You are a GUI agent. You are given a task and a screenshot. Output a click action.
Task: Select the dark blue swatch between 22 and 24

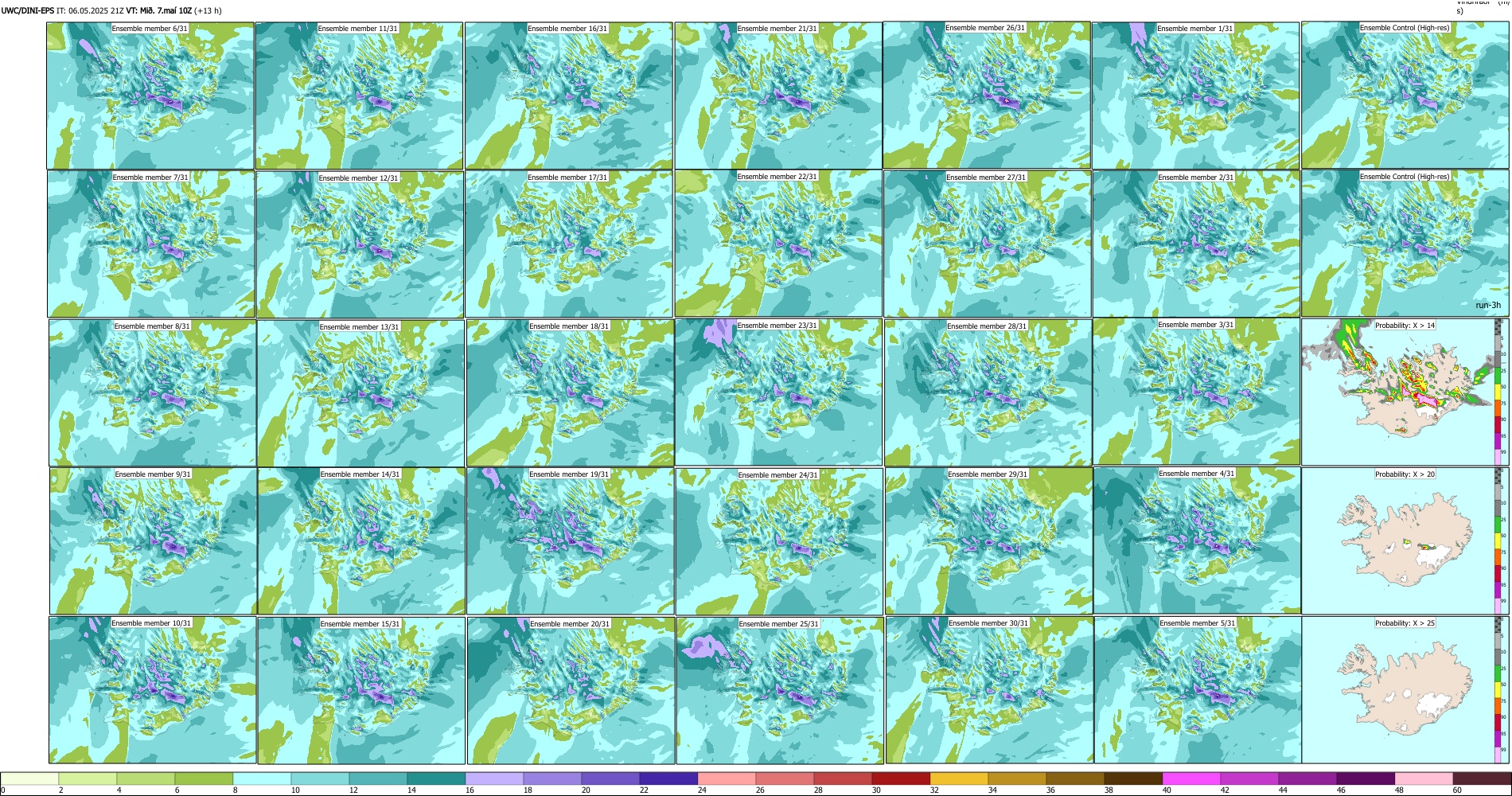[x=668, y=779]
